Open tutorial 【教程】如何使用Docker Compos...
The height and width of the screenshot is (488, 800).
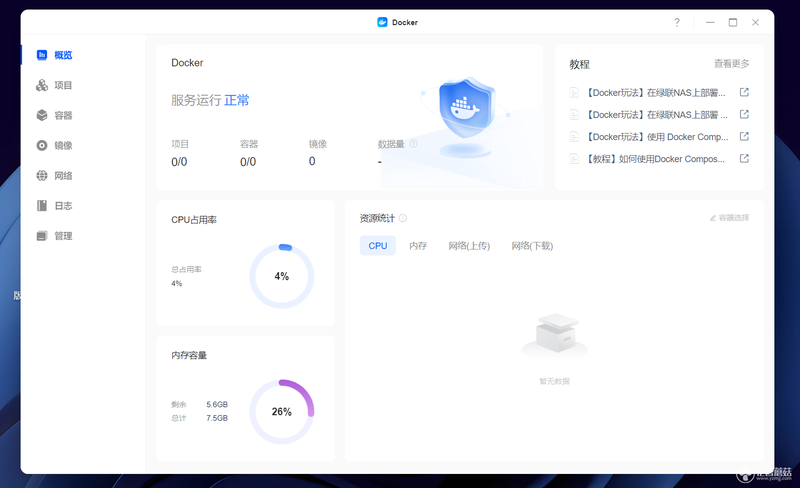(x=655, y=159)
